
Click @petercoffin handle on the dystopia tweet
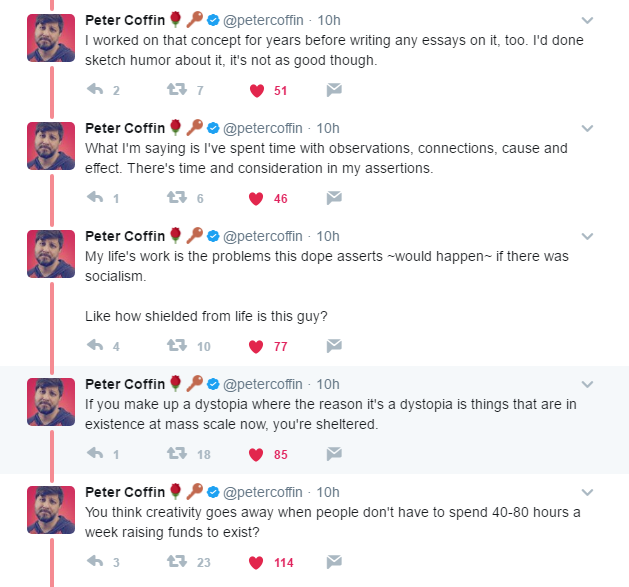pos(263,384)
